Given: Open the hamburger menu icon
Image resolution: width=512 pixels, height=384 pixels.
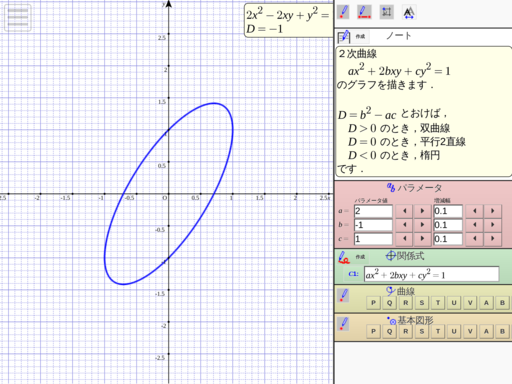Looking at the screenshot, I should tap(18, 18).
